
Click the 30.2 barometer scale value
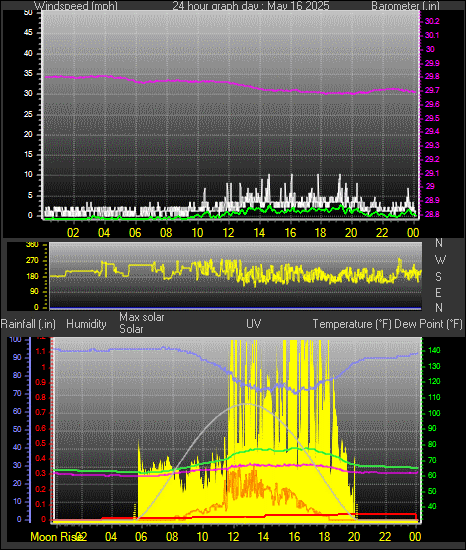432,21
